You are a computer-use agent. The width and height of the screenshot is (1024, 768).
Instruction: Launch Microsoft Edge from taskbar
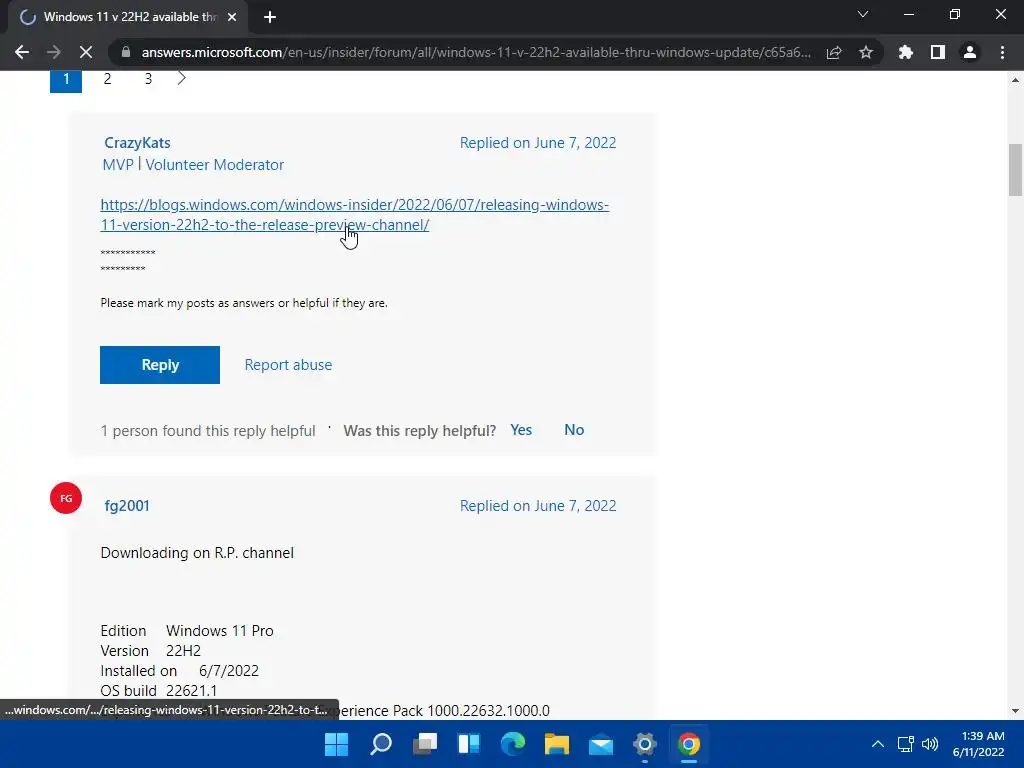coord(513,744)
